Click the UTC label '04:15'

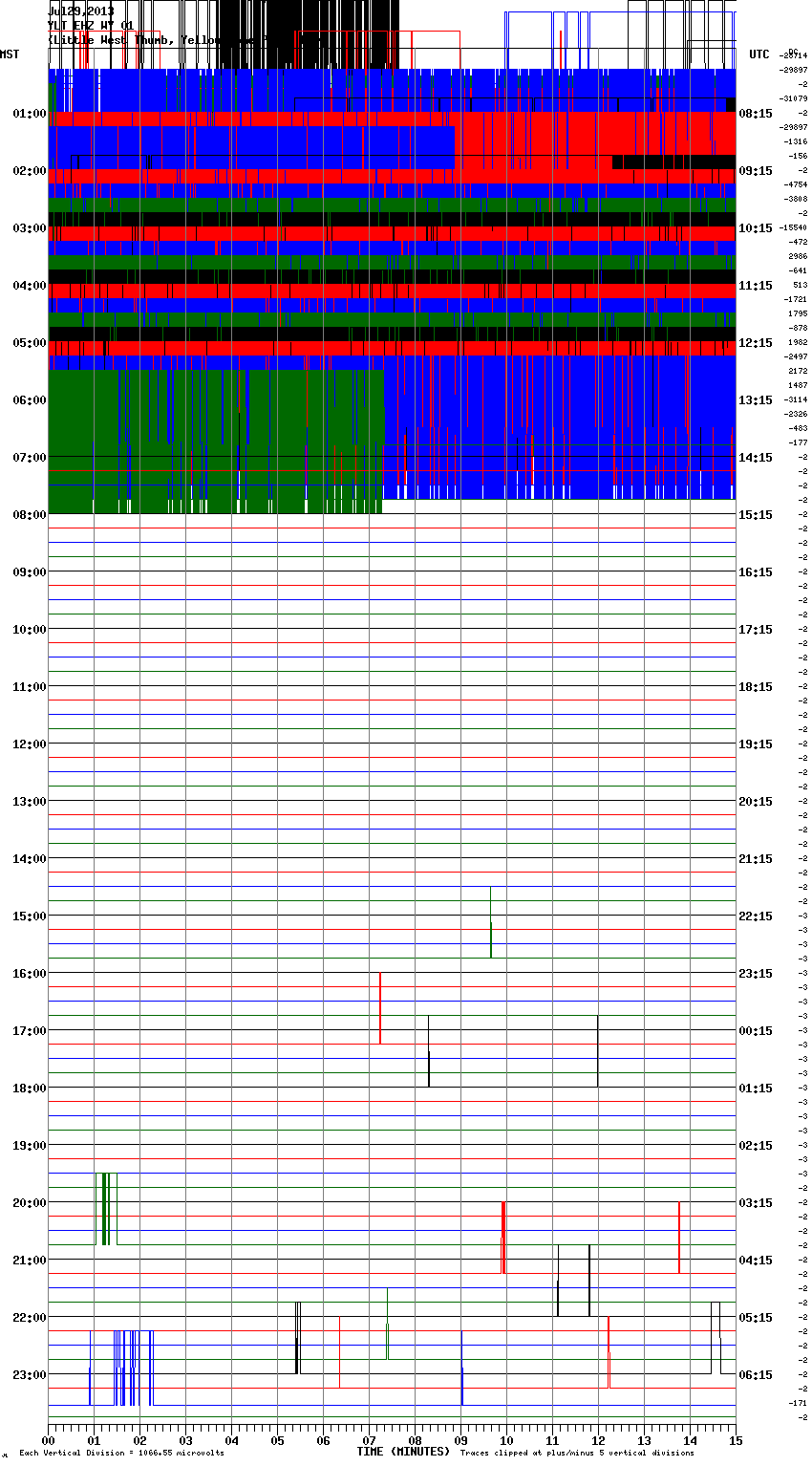[756, 1261]
